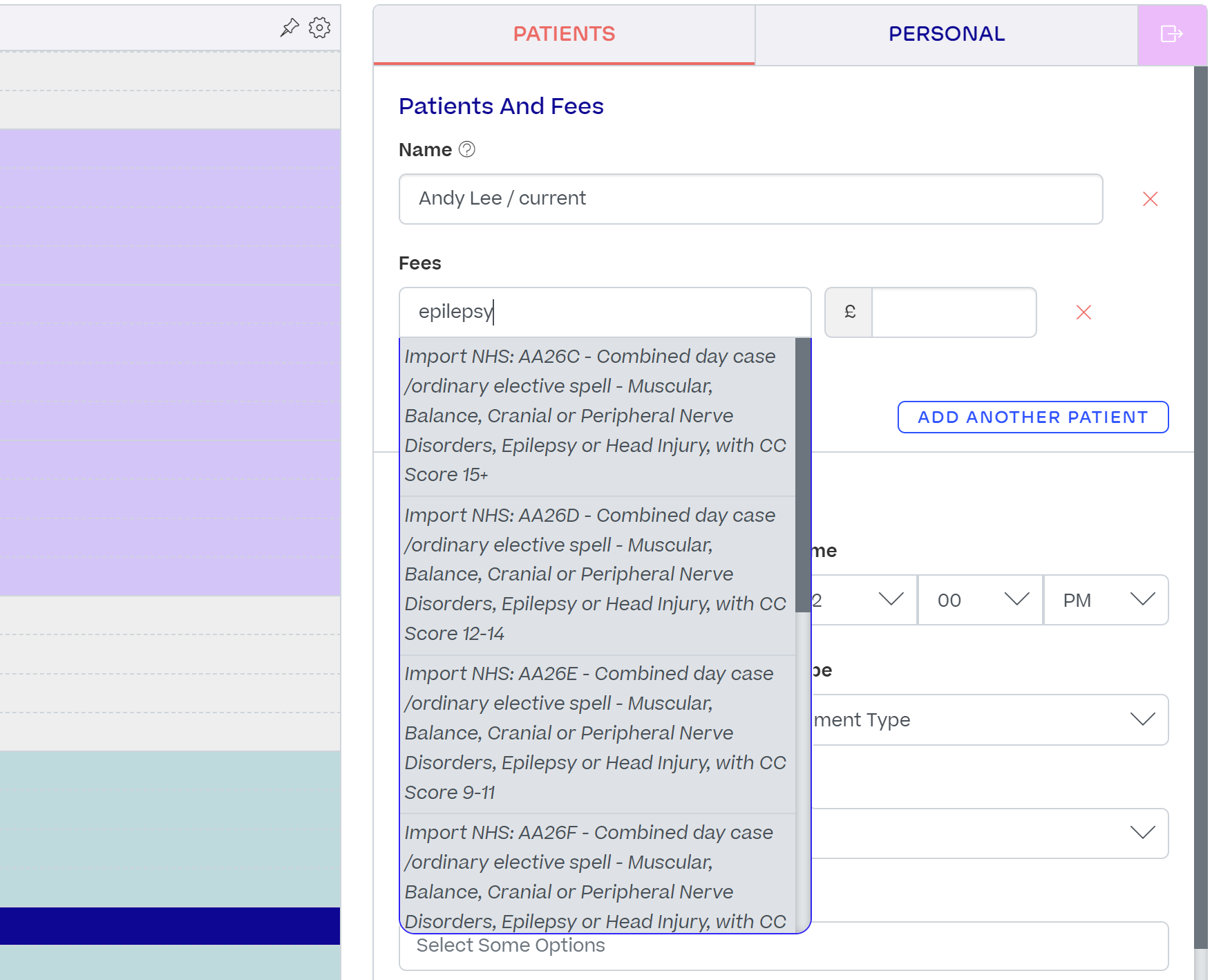This screenshot has height=980, width=1212.
Task: Remove patient with red X beside name
Action: (1151, 199)
